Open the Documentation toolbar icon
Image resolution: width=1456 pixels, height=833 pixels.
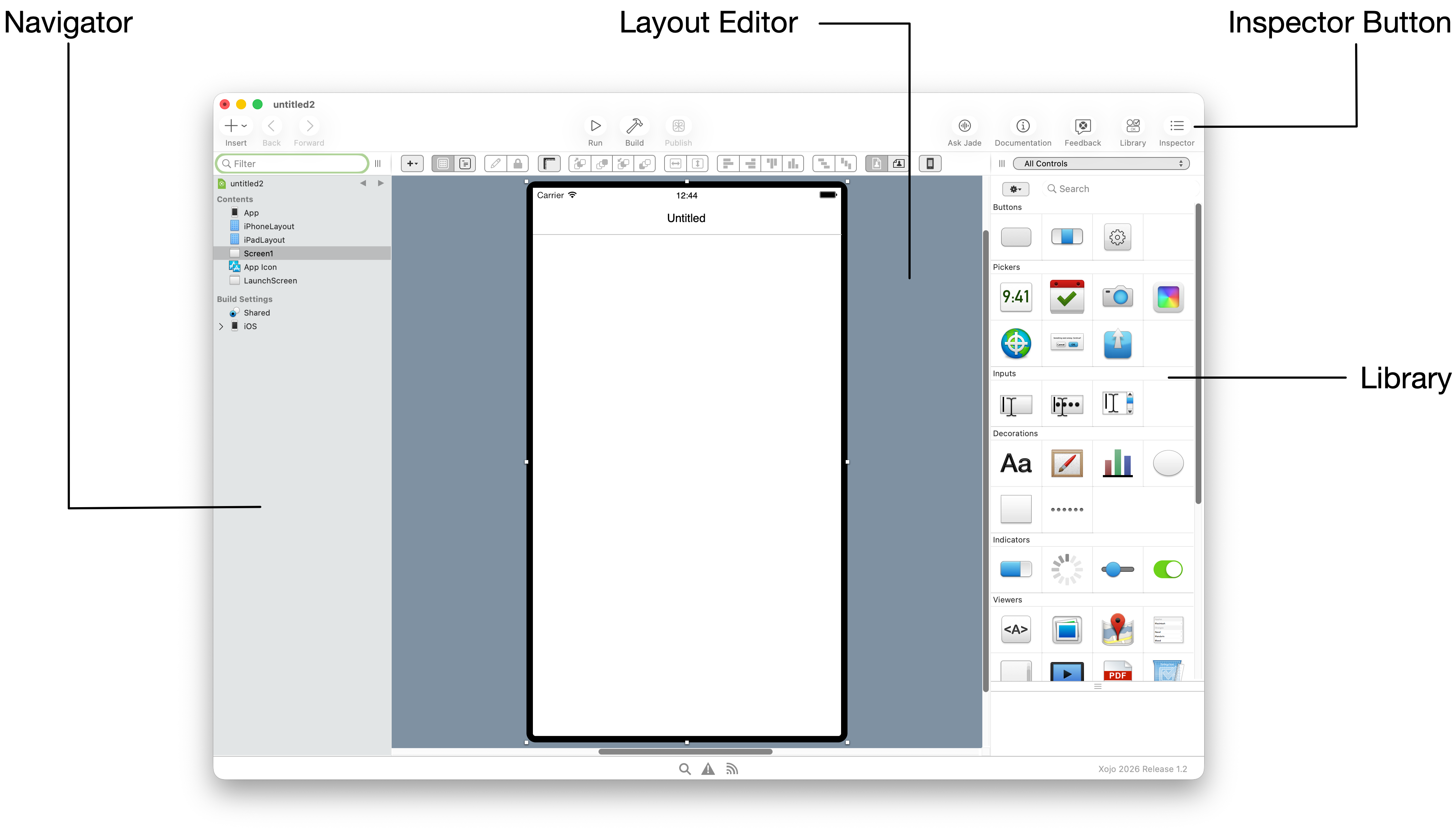click(x=1023, y=126)
